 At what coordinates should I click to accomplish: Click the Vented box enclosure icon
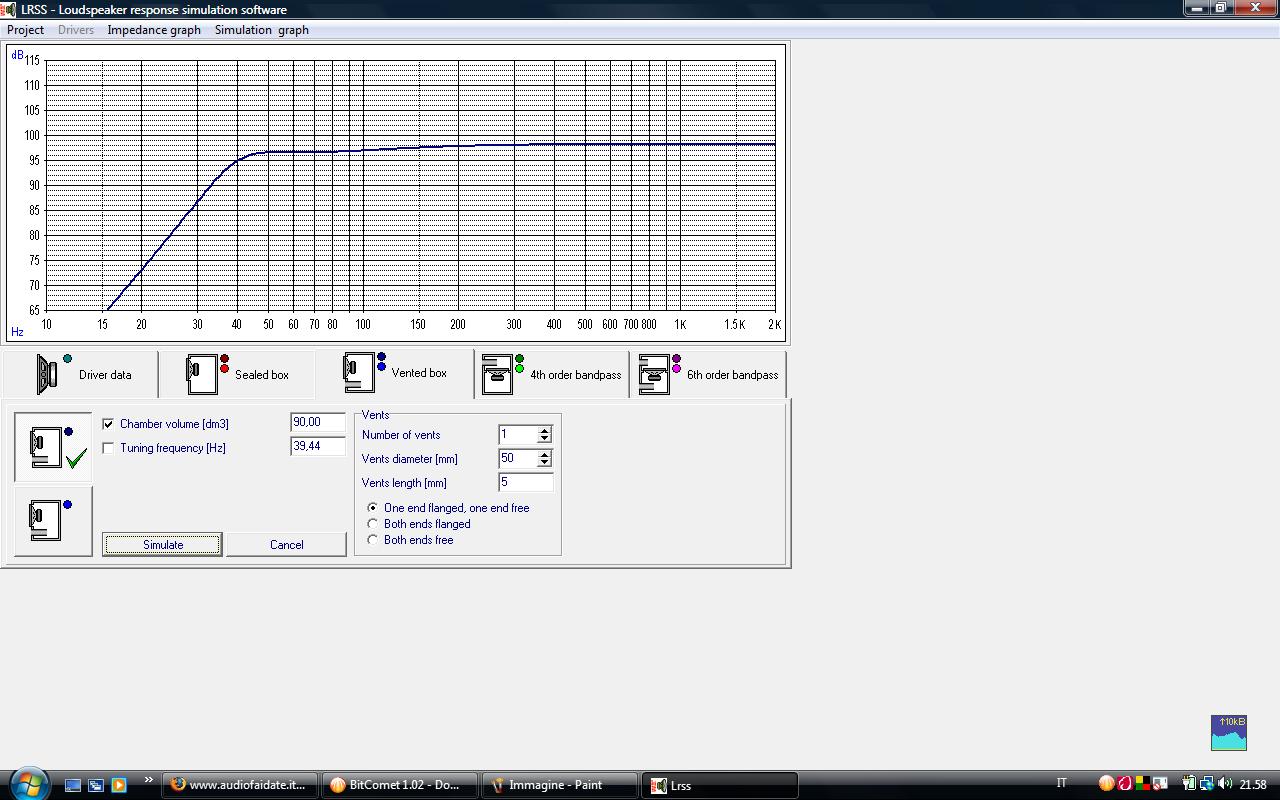(358, 372)
